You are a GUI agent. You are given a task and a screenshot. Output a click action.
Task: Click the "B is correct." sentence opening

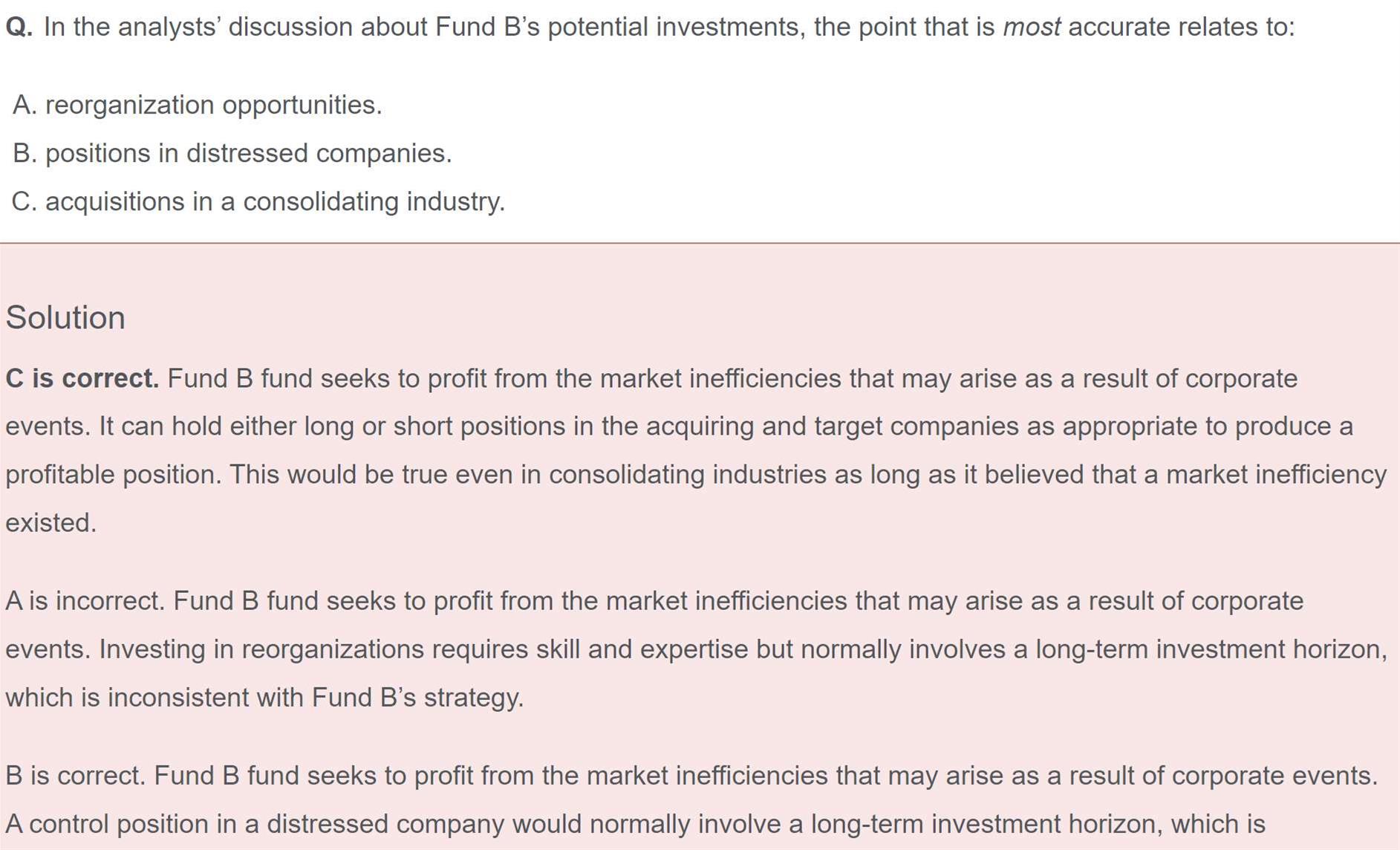click(75, 776)
